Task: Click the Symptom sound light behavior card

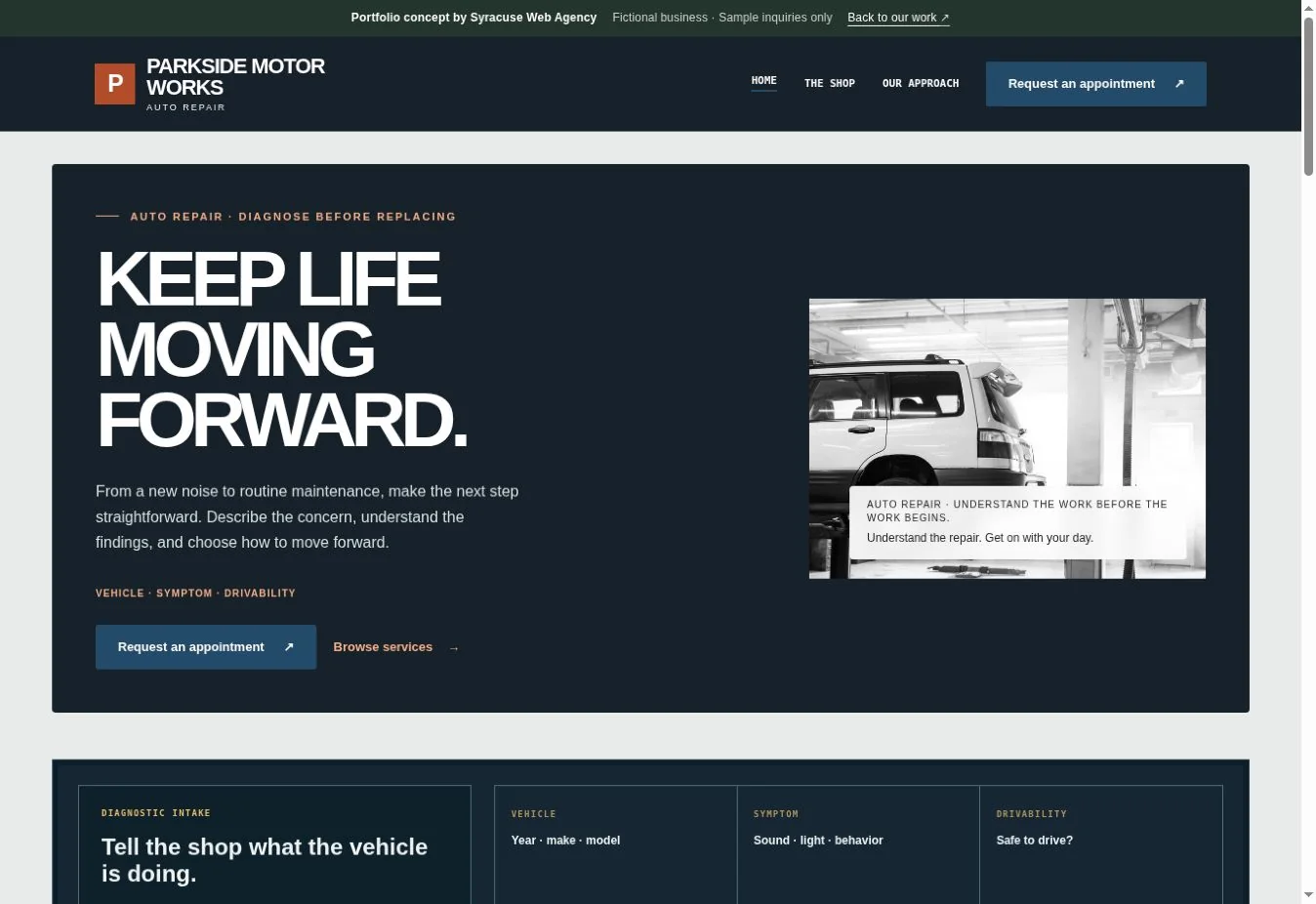Action: tap(858, 845)
